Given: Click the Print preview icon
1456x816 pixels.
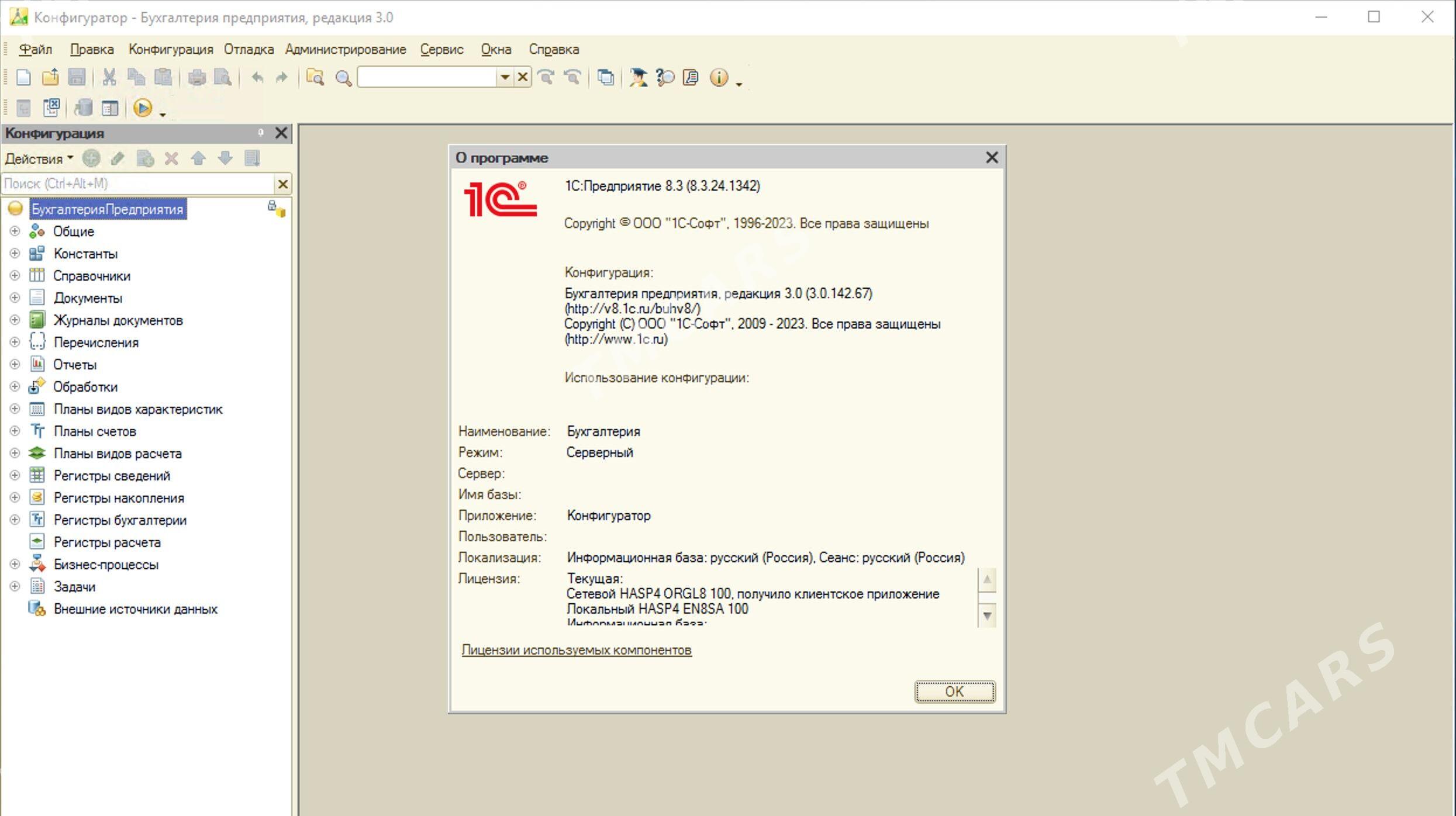Looking at the screenshot, I should point(223,77).
